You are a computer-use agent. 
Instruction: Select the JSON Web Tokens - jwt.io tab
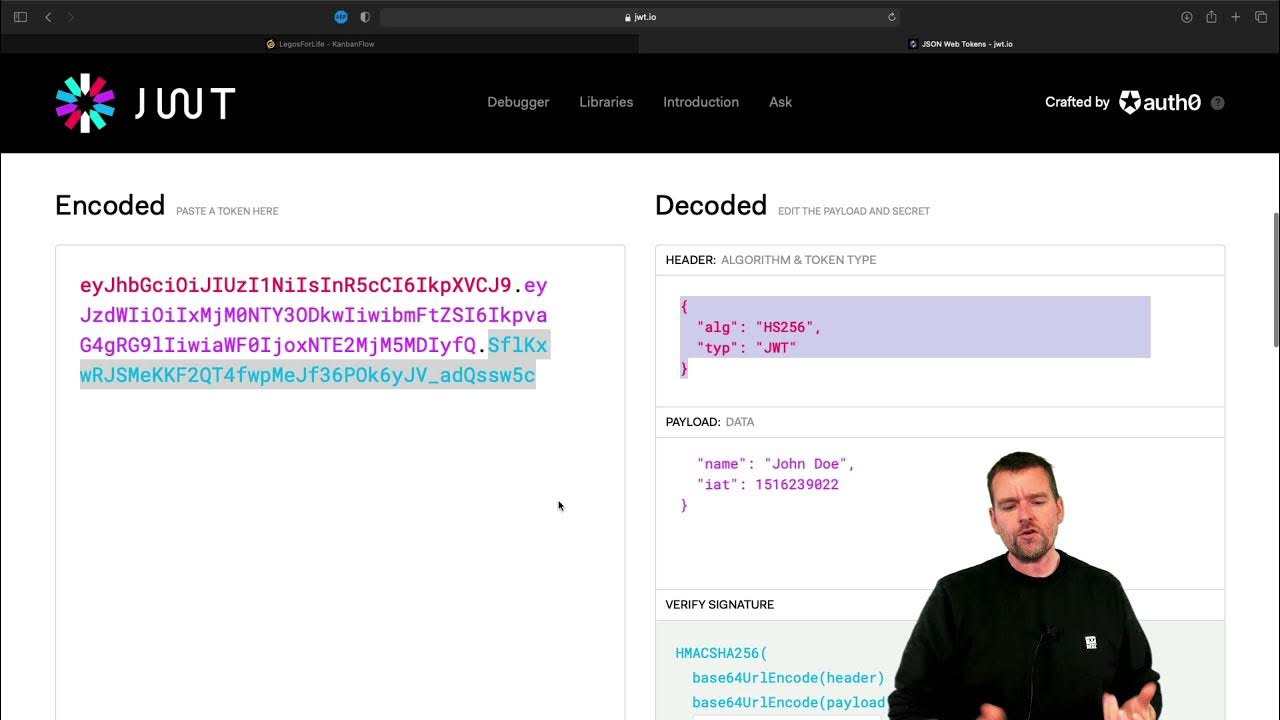click(x=960, y=44)
